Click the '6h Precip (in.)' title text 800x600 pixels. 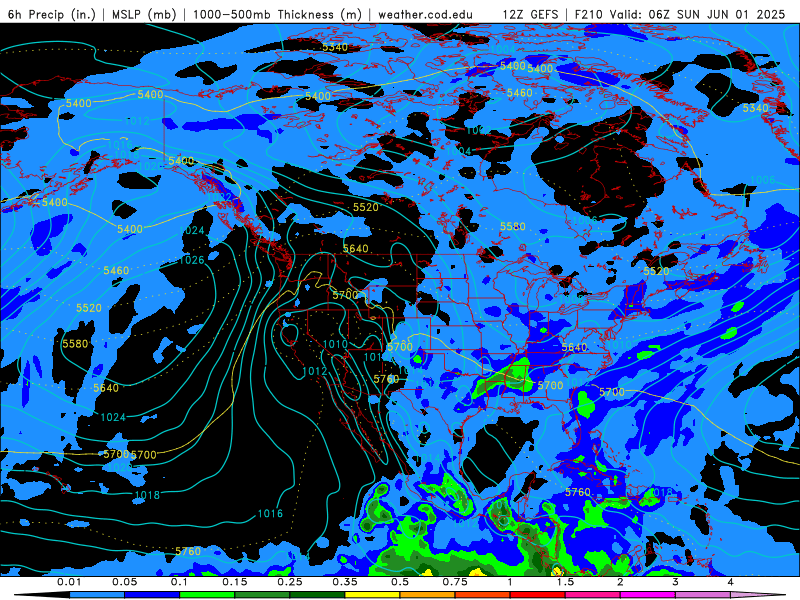pyautogui.click(x=52, y=14)
